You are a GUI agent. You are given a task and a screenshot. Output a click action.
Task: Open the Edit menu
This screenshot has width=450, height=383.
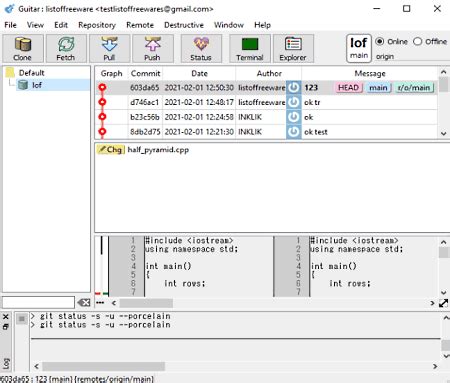click(61, 25)
